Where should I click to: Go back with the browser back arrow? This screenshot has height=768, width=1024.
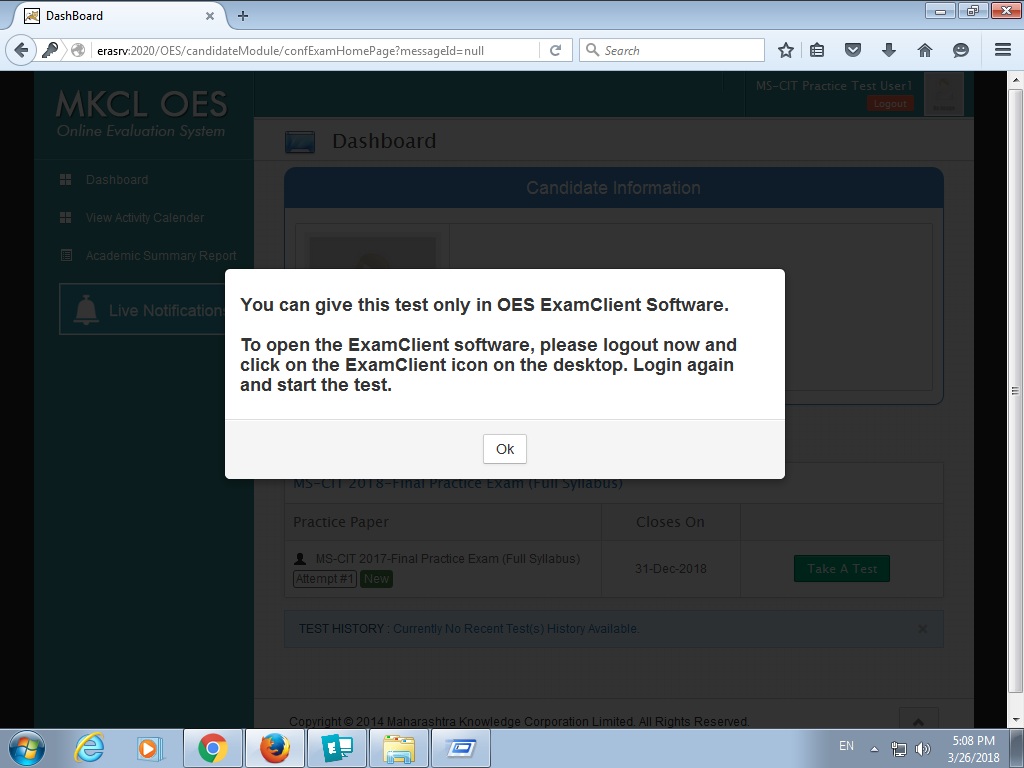coord(21,50)
